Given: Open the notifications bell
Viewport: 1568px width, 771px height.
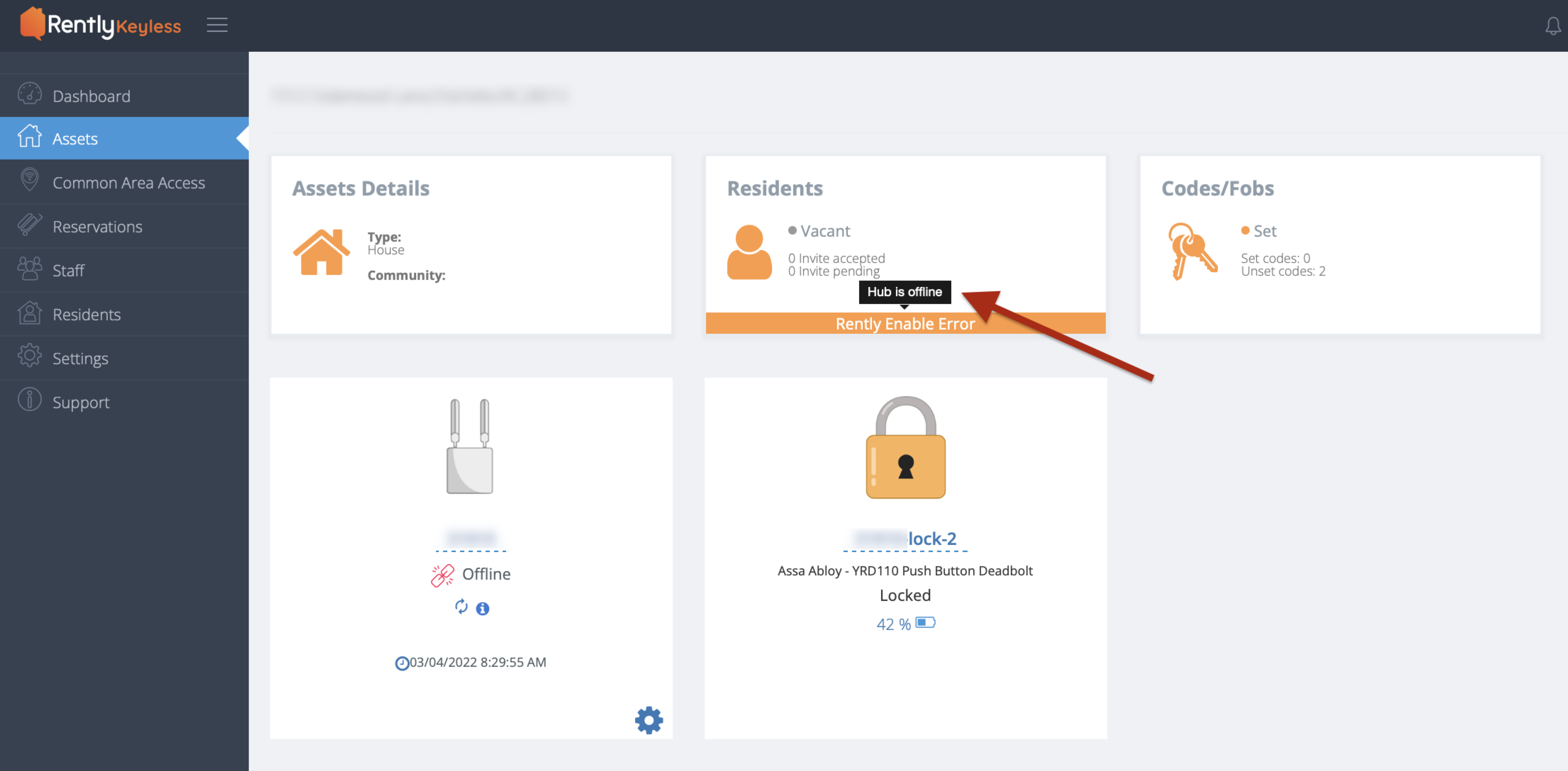Looking at the screenshot, I should click(x=1552, y=26).
